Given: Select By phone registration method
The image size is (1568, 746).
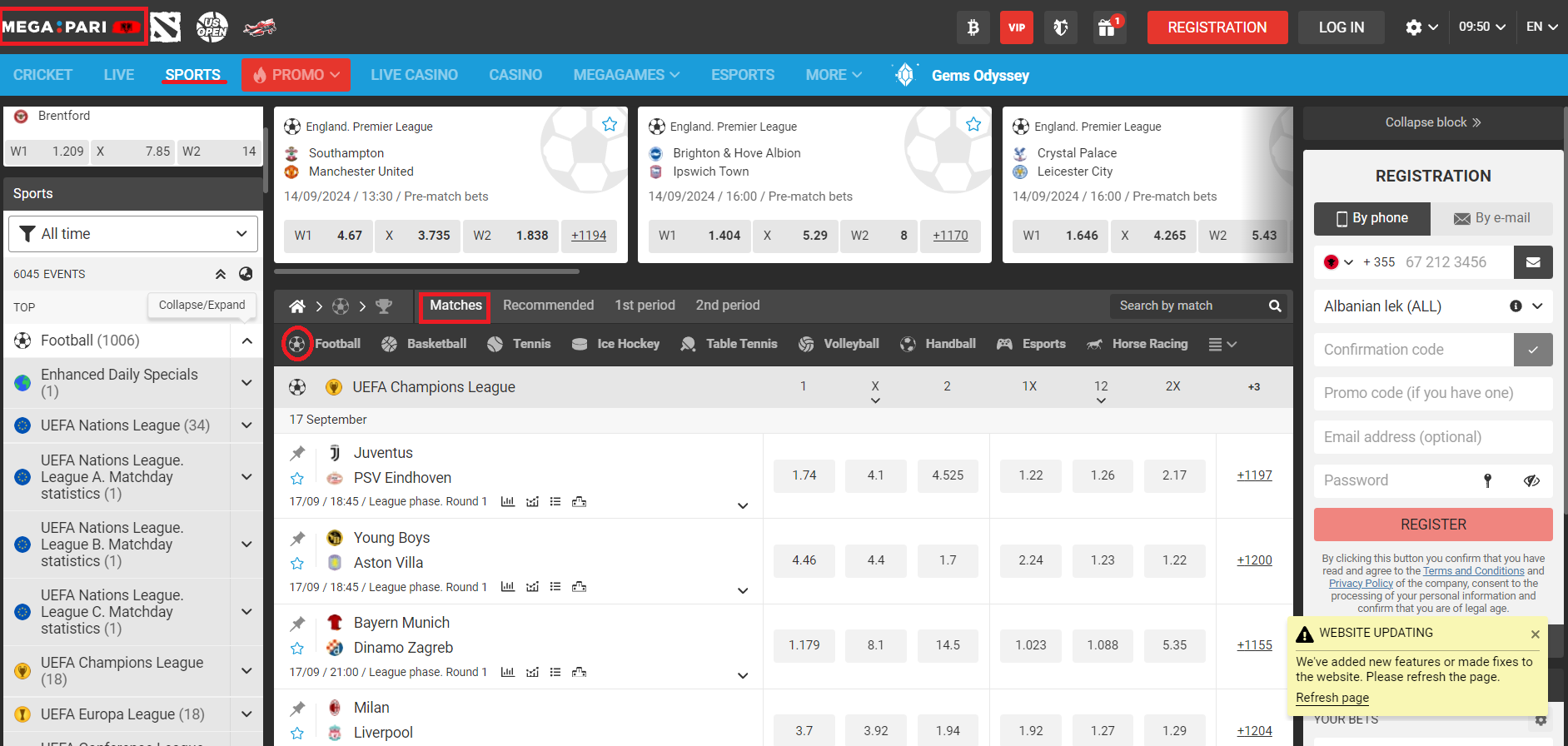Looking at the screenshot, I should coord(1372,218).
